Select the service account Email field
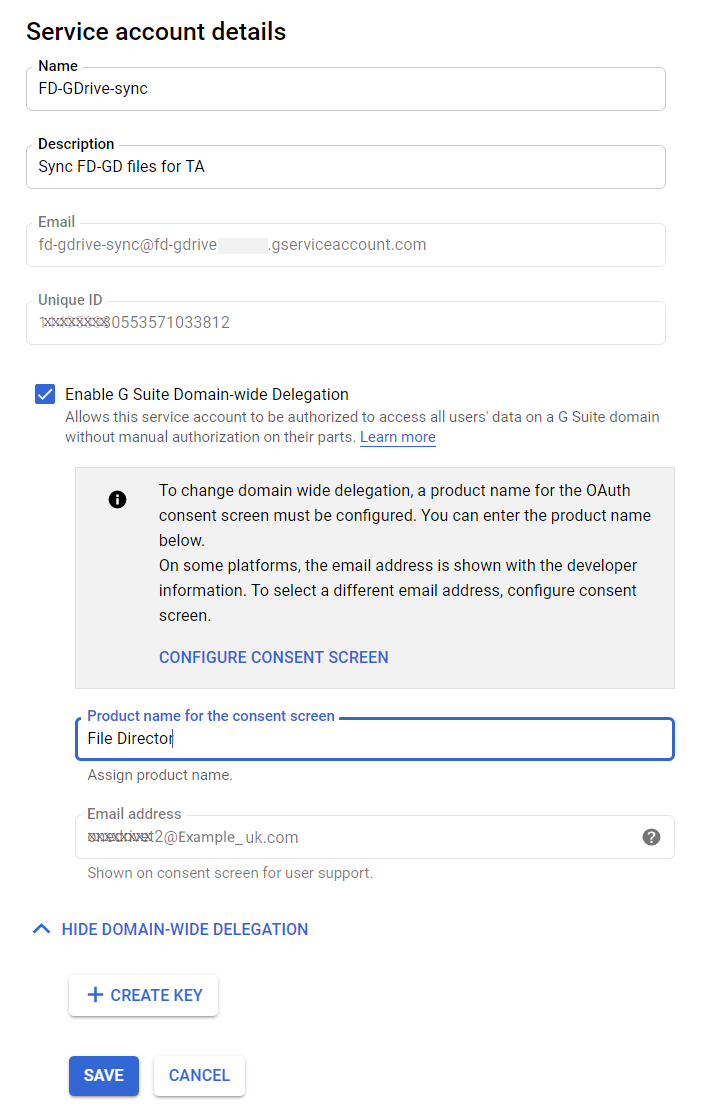Image resolution: width=709 pixels, height=1113 pixels. click(345, 245)
